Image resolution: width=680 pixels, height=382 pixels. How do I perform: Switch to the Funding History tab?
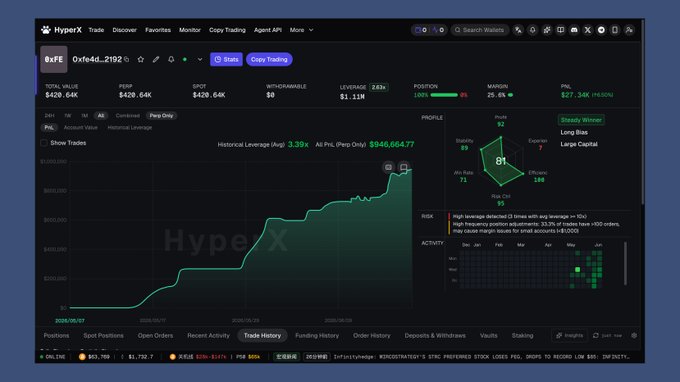click(x=317, y=336)
